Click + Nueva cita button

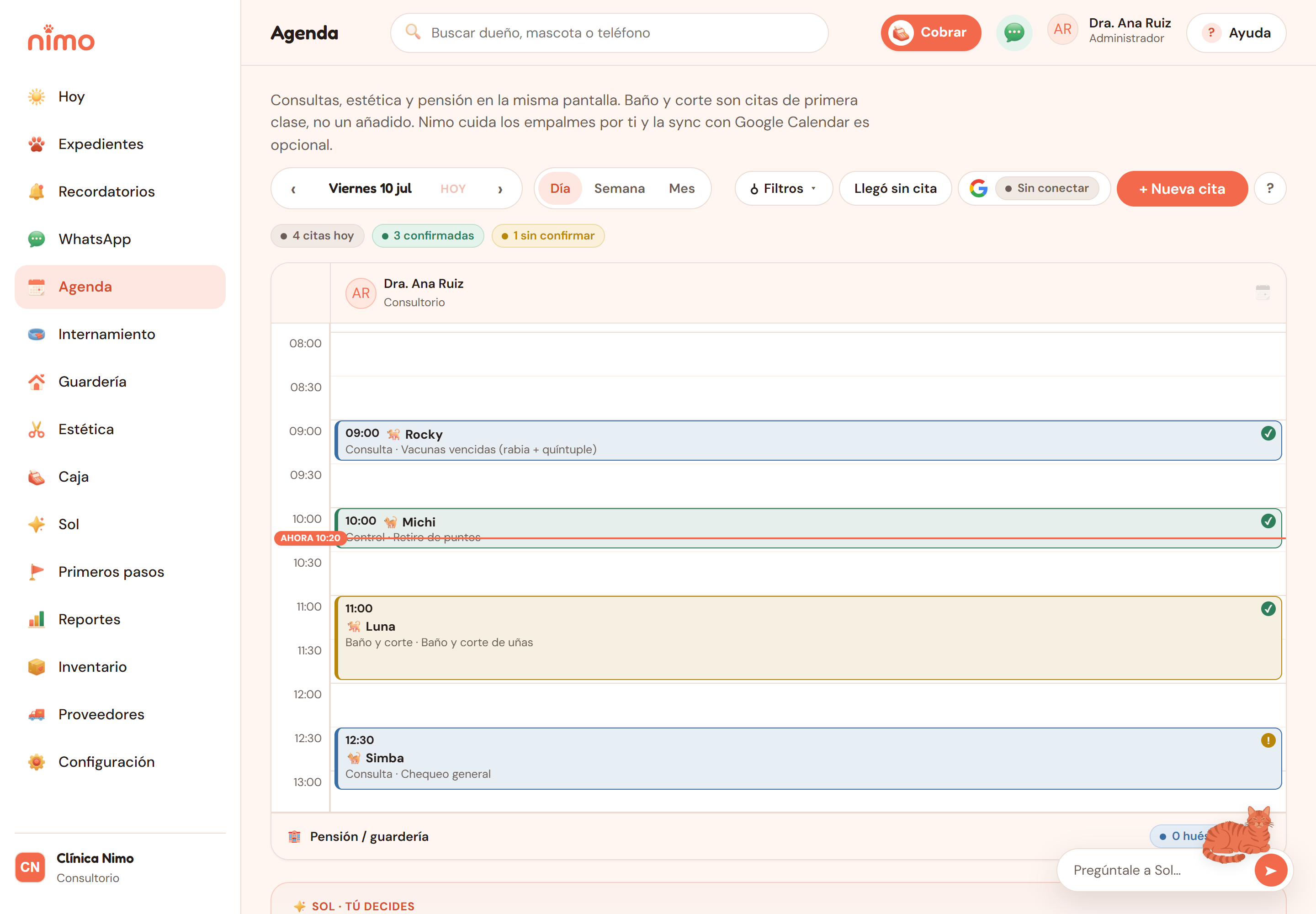pos(1182,189)
